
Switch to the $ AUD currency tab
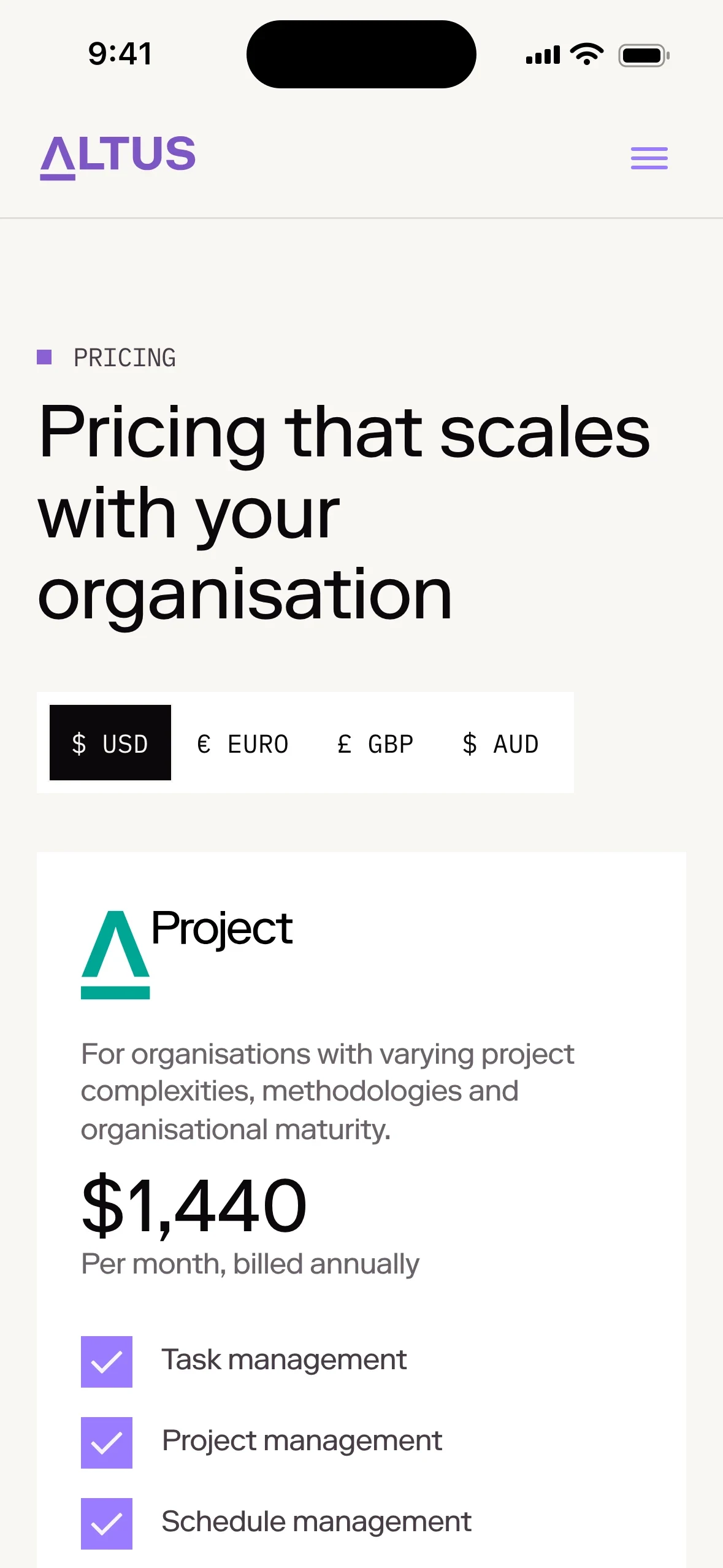coord(500,744)
